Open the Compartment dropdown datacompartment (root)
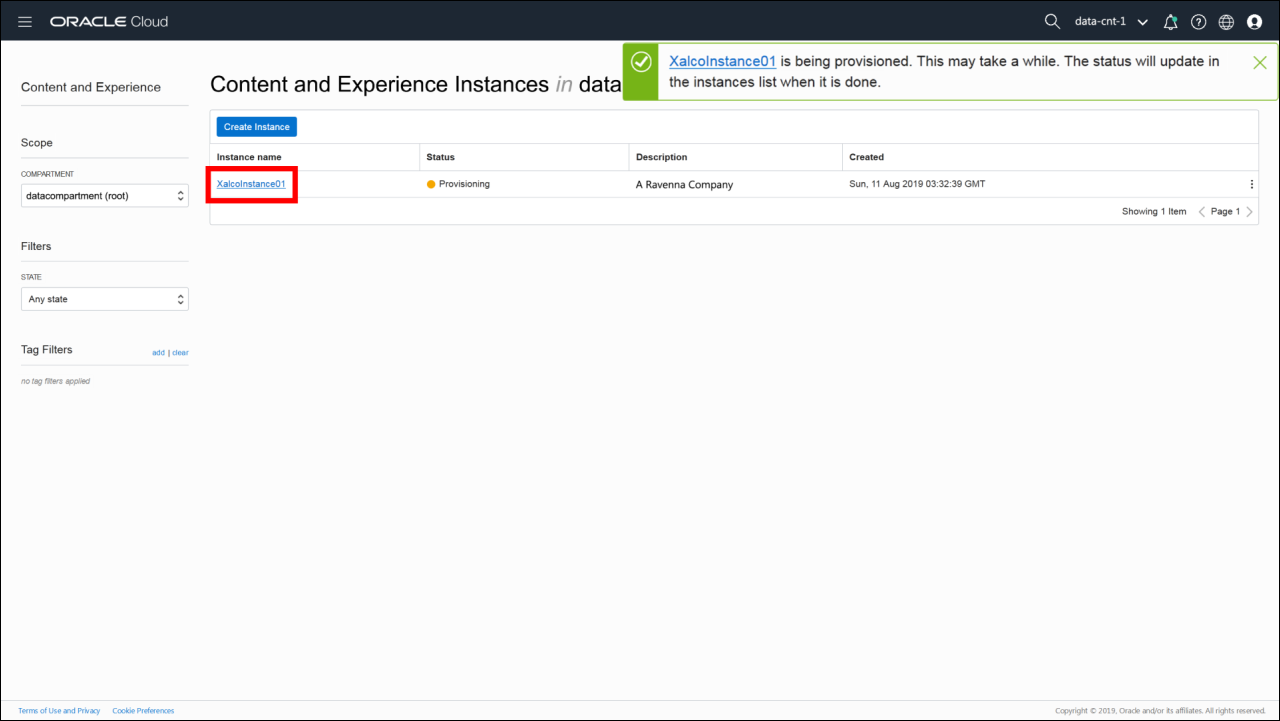 coord(105,196)
